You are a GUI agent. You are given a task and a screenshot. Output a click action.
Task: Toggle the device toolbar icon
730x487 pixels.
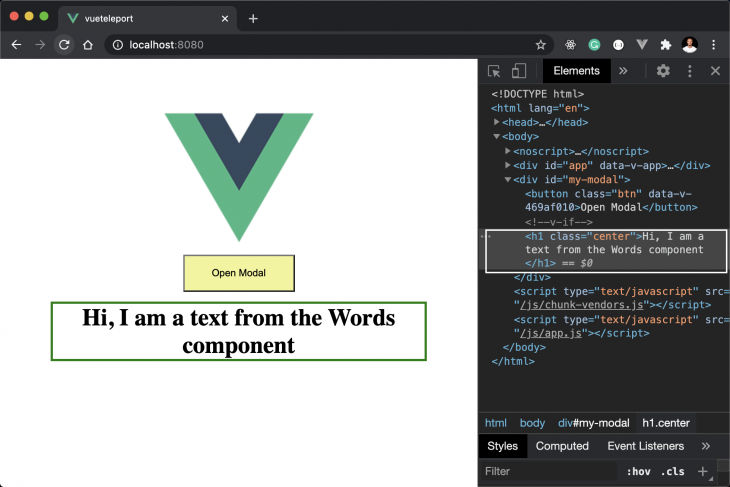(519, 71)
